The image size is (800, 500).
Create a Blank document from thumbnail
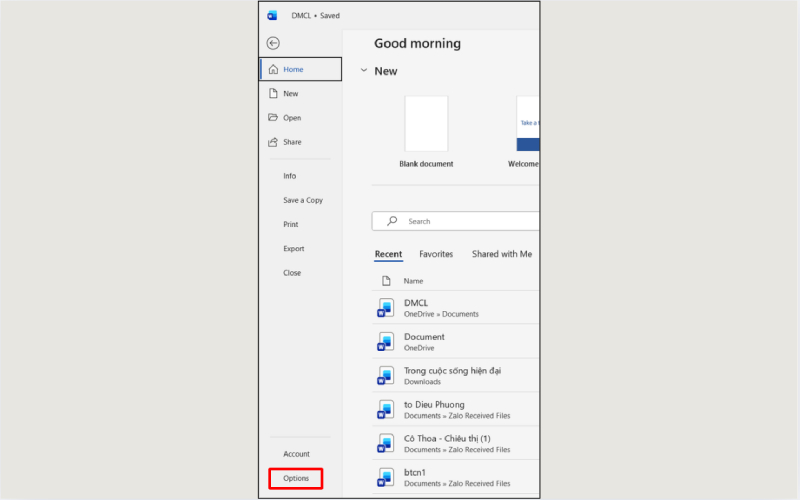(x=426, y=123)
